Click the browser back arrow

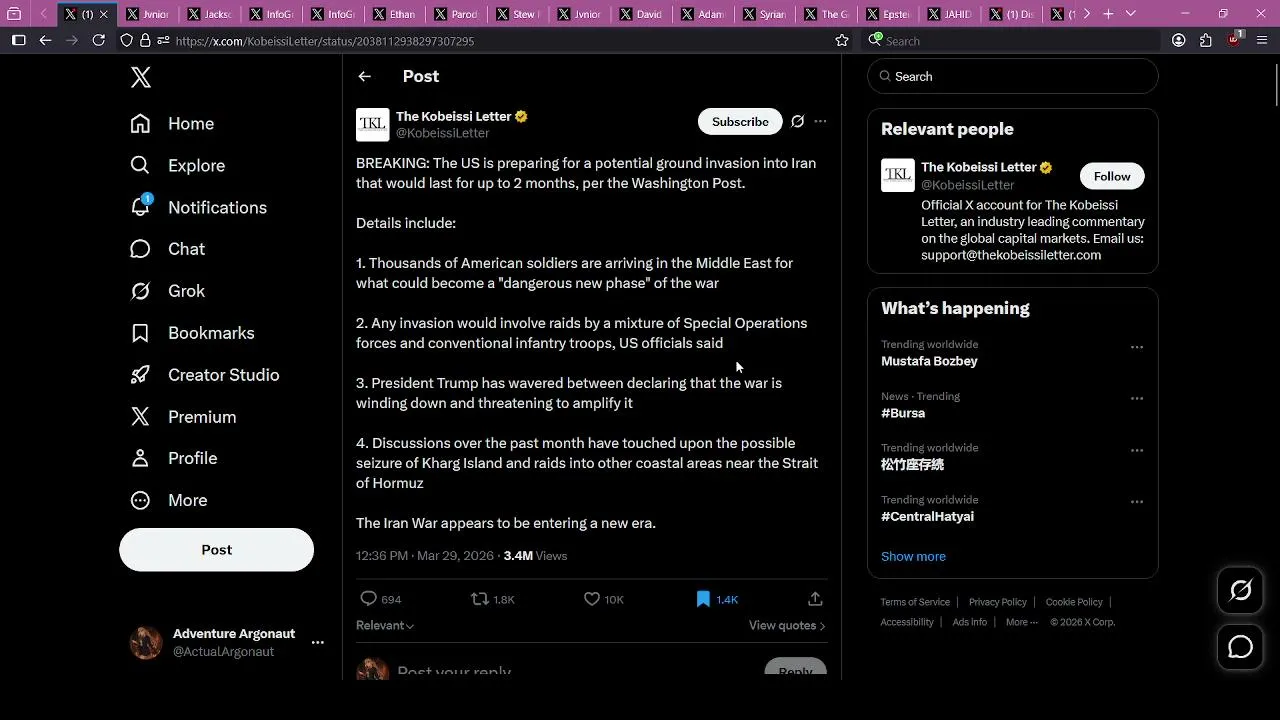tap(45, 40)
